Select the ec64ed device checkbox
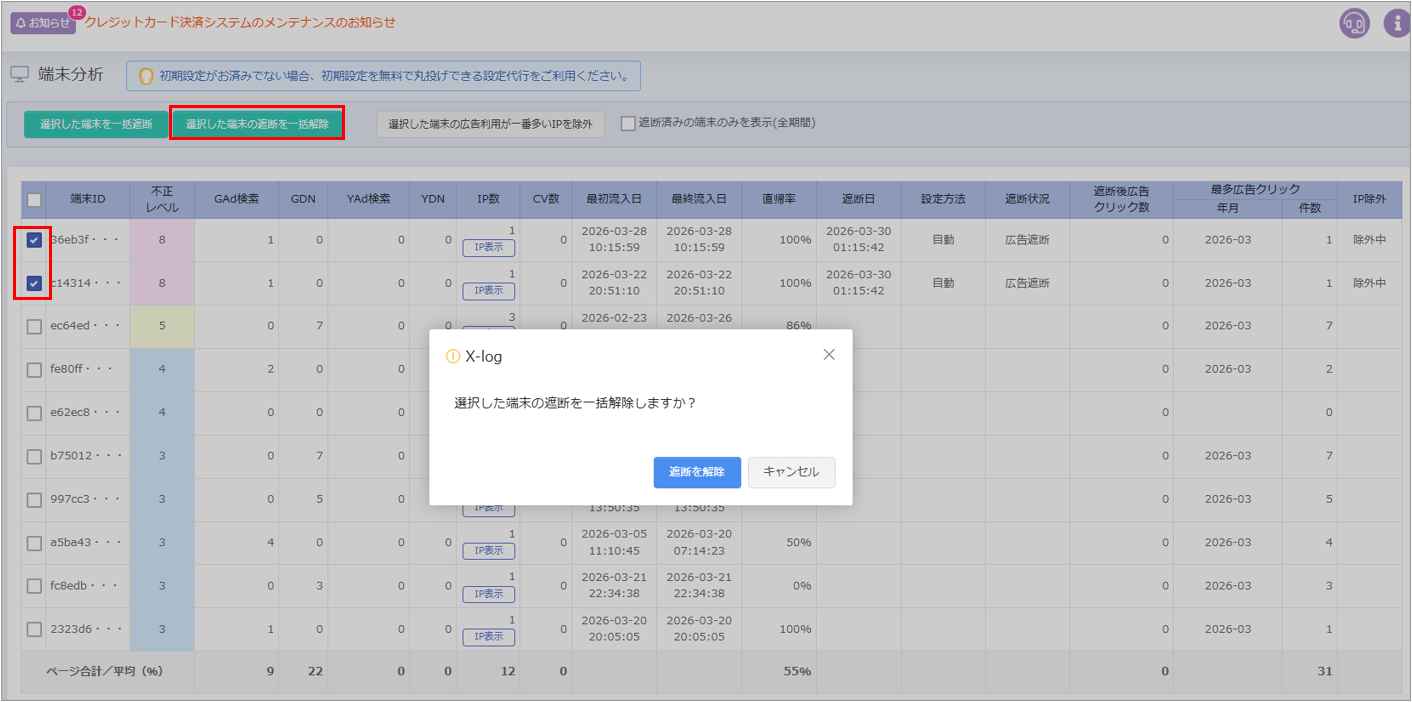1412x702 pixels. (x=34, y=327)
